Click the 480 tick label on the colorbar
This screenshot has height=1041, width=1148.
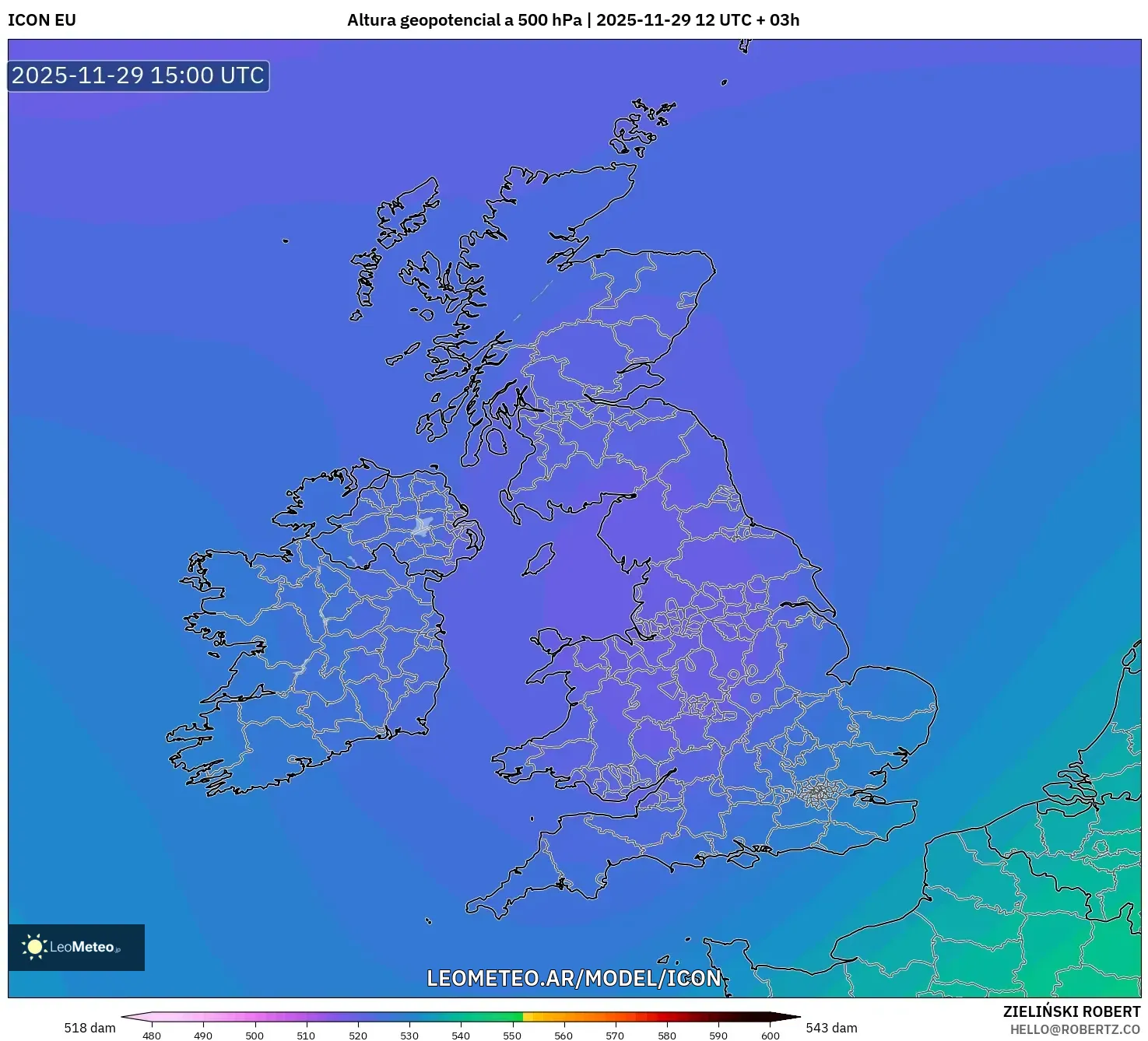[152, 1036]
